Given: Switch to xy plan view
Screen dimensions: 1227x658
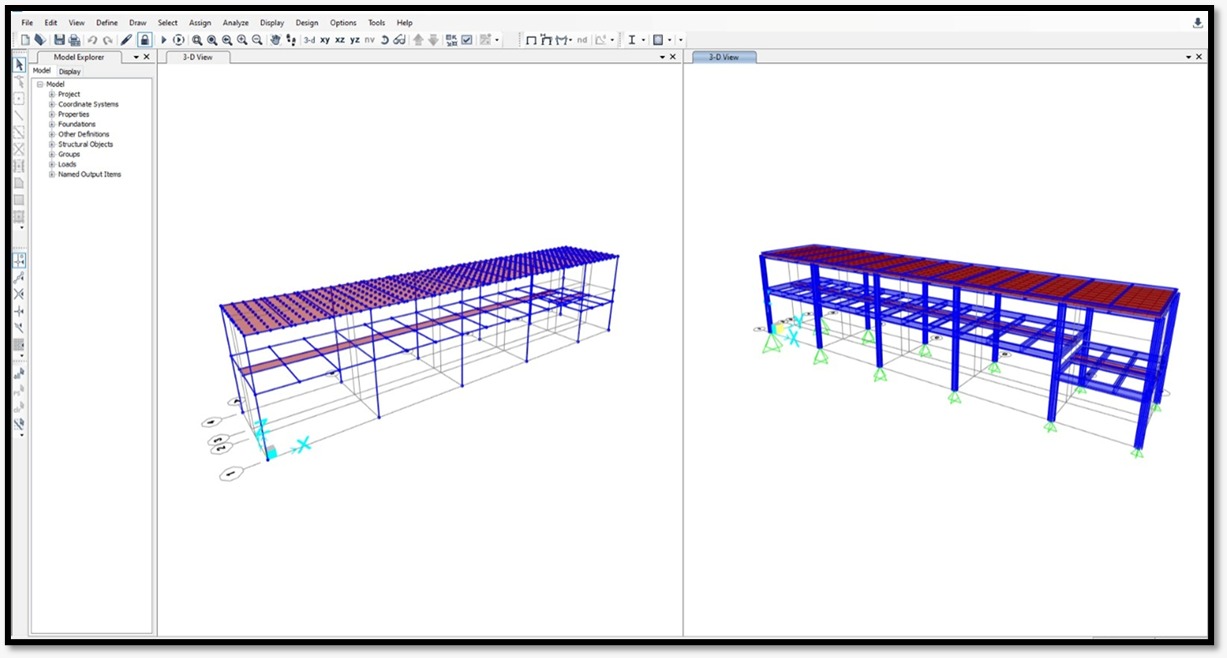Looking at the screenshot, I should click(325, 40).
